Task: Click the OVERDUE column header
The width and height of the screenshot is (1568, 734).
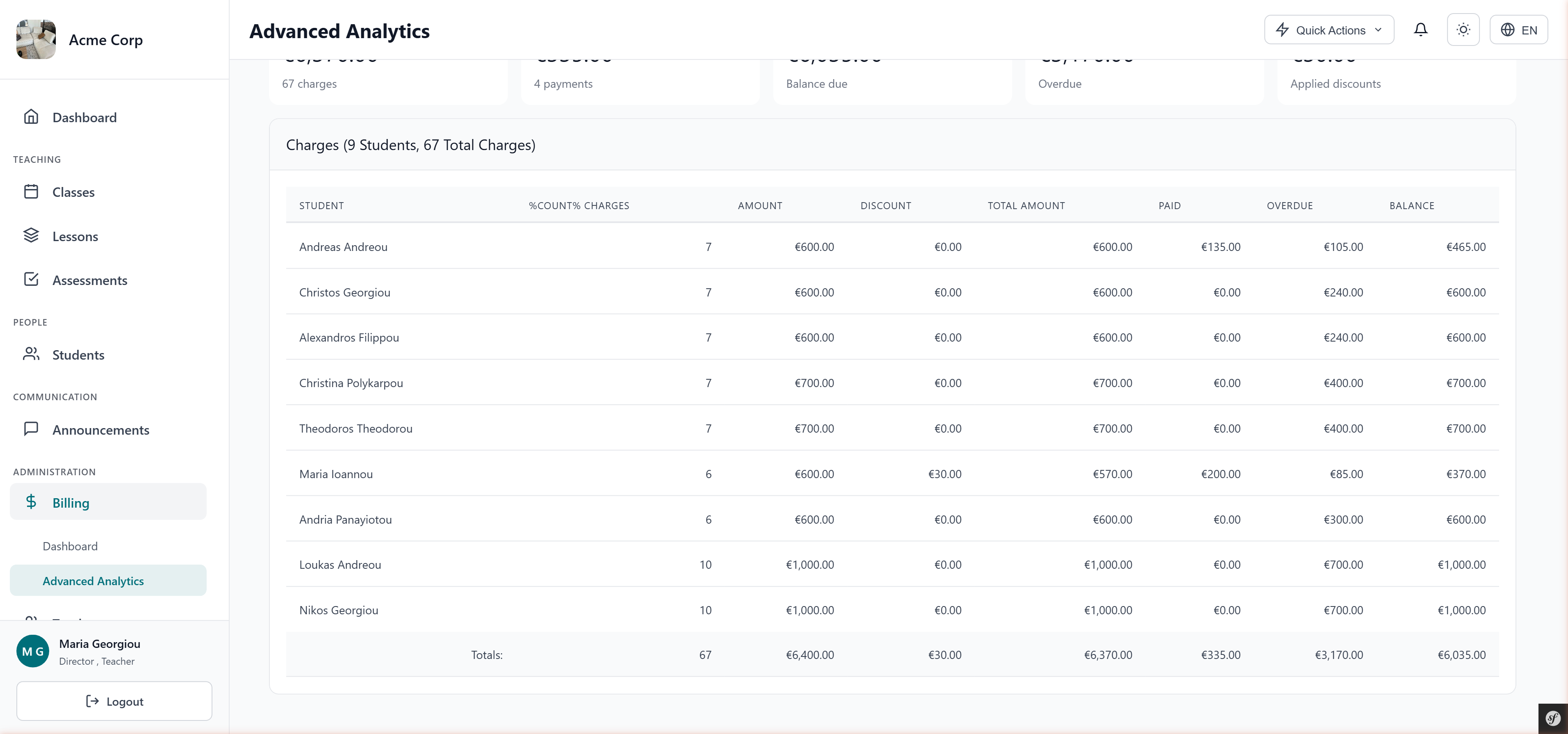Action: (x=1290, y=206)
